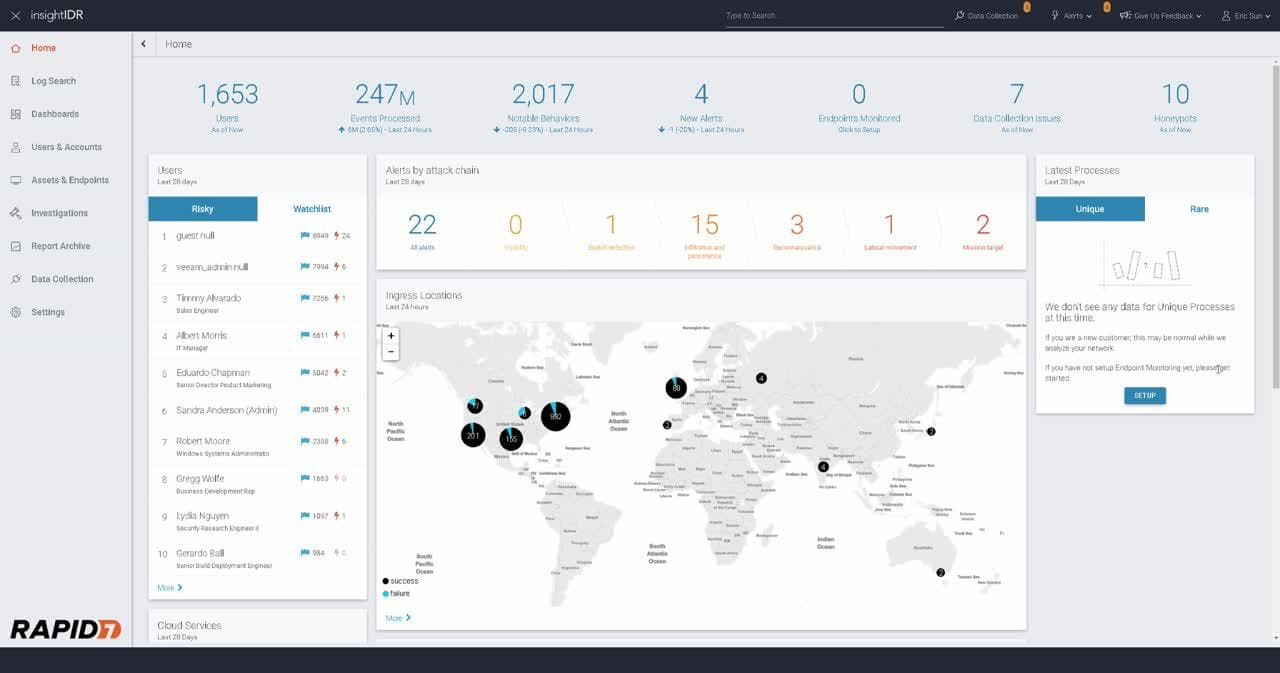Click the lightning icon in veeam_admin null row
Image resolution: width=1280 pixels, height=673 pixels.
(336, 267)
